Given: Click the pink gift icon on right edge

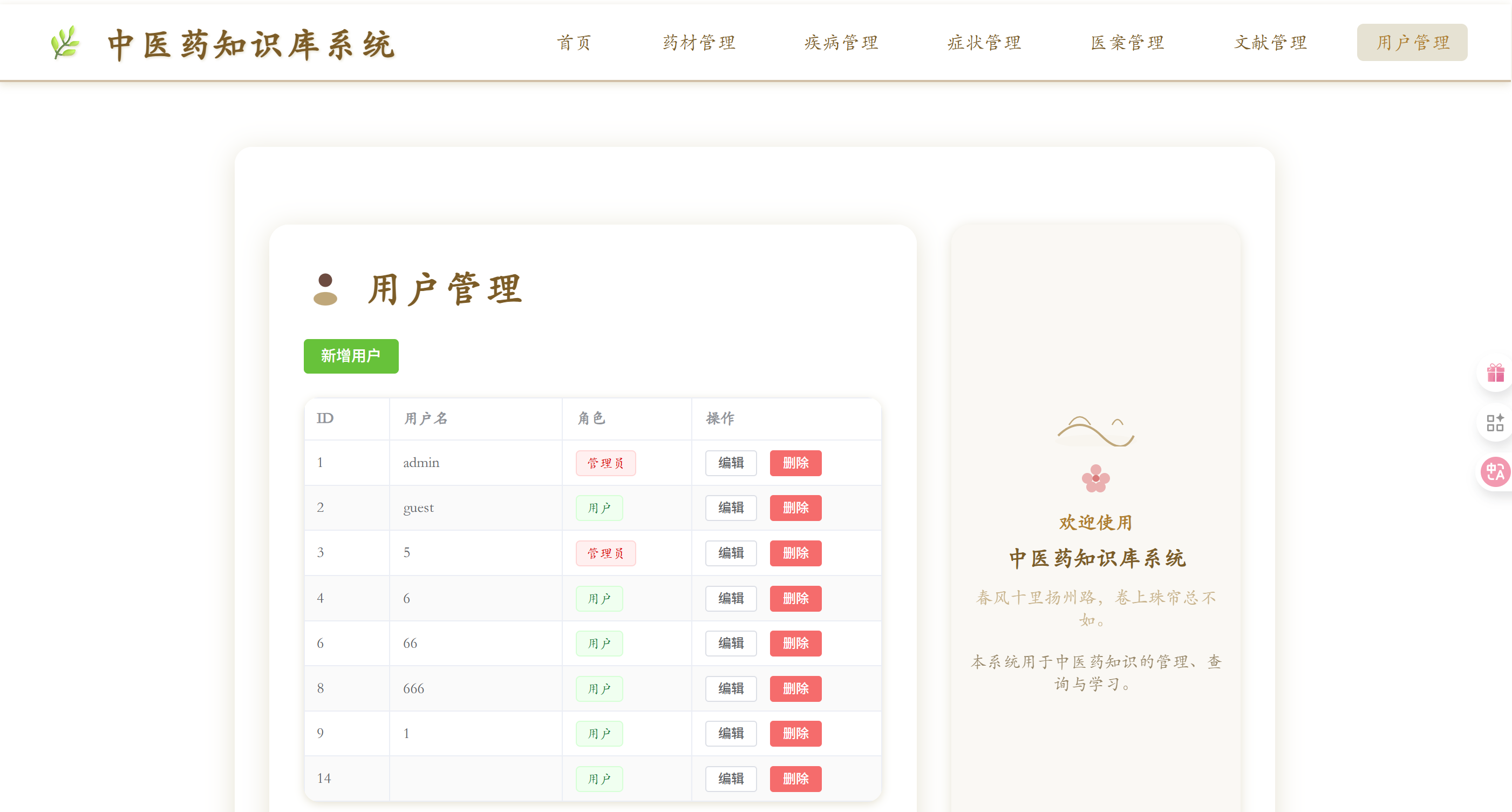Looking at the screenshot, I should (x=1495, y=372).
